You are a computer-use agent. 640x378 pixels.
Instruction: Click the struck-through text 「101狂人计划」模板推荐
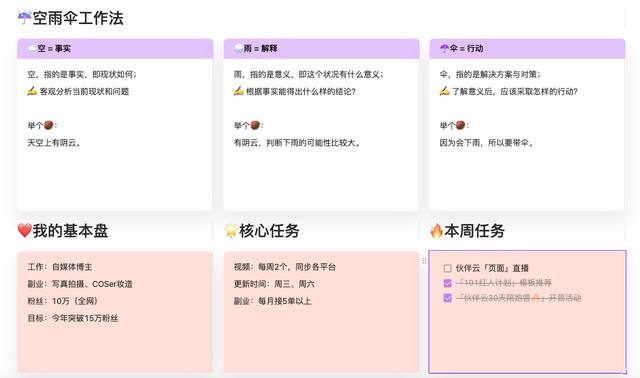click(x=504, y=283)
